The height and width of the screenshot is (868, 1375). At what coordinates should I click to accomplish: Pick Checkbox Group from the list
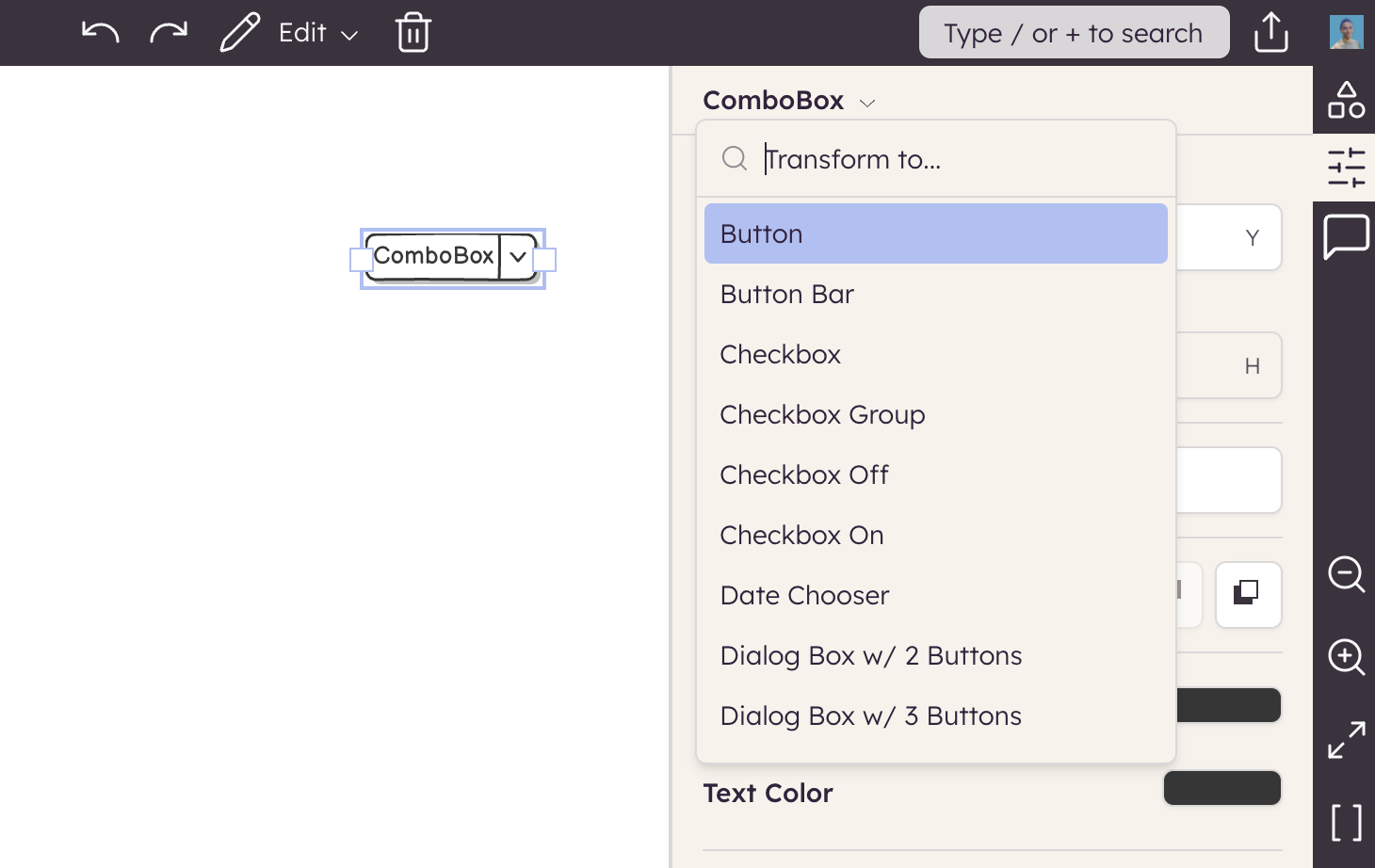[822, 415]
